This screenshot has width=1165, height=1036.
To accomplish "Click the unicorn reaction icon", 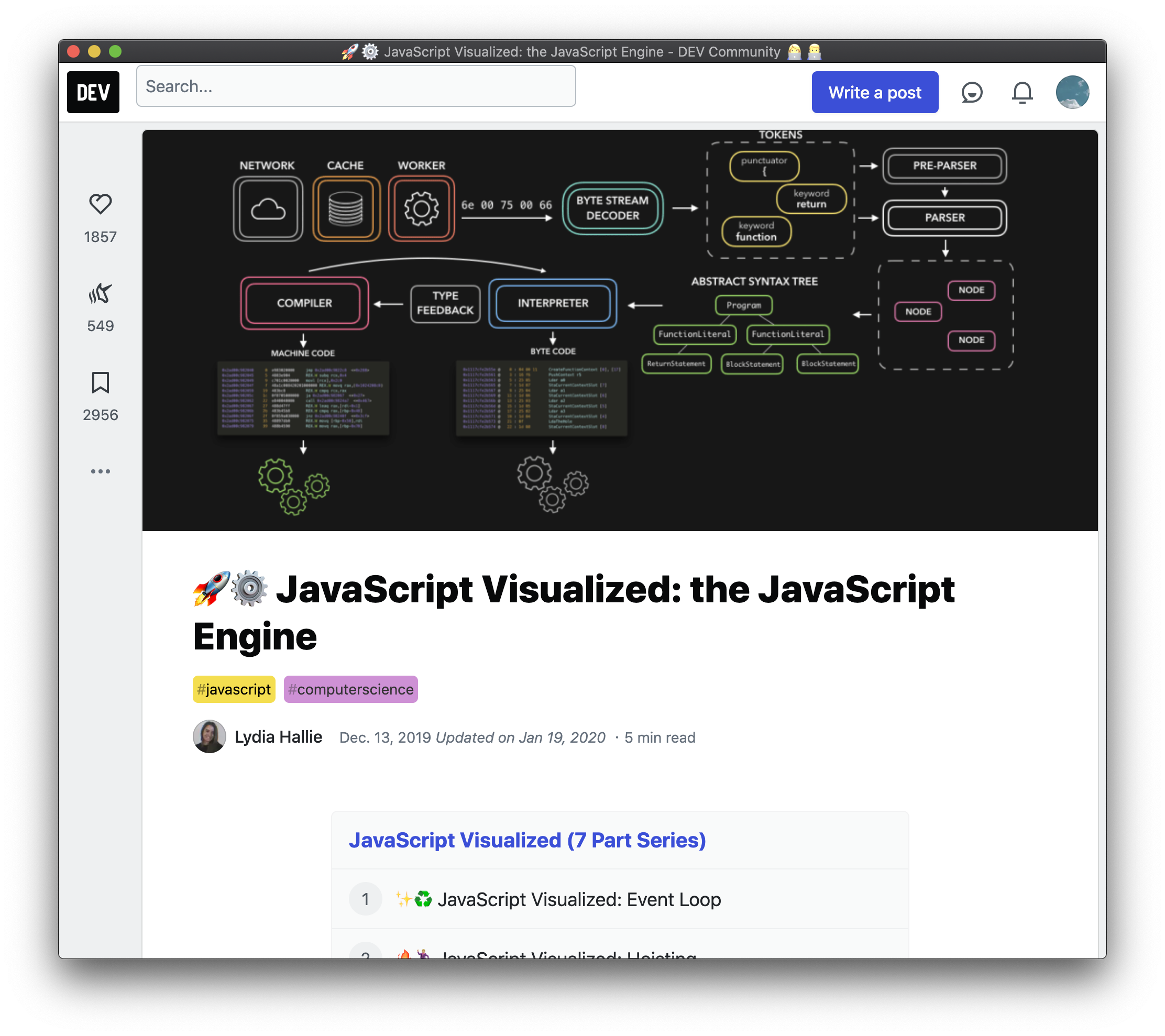I will point(100,293).
